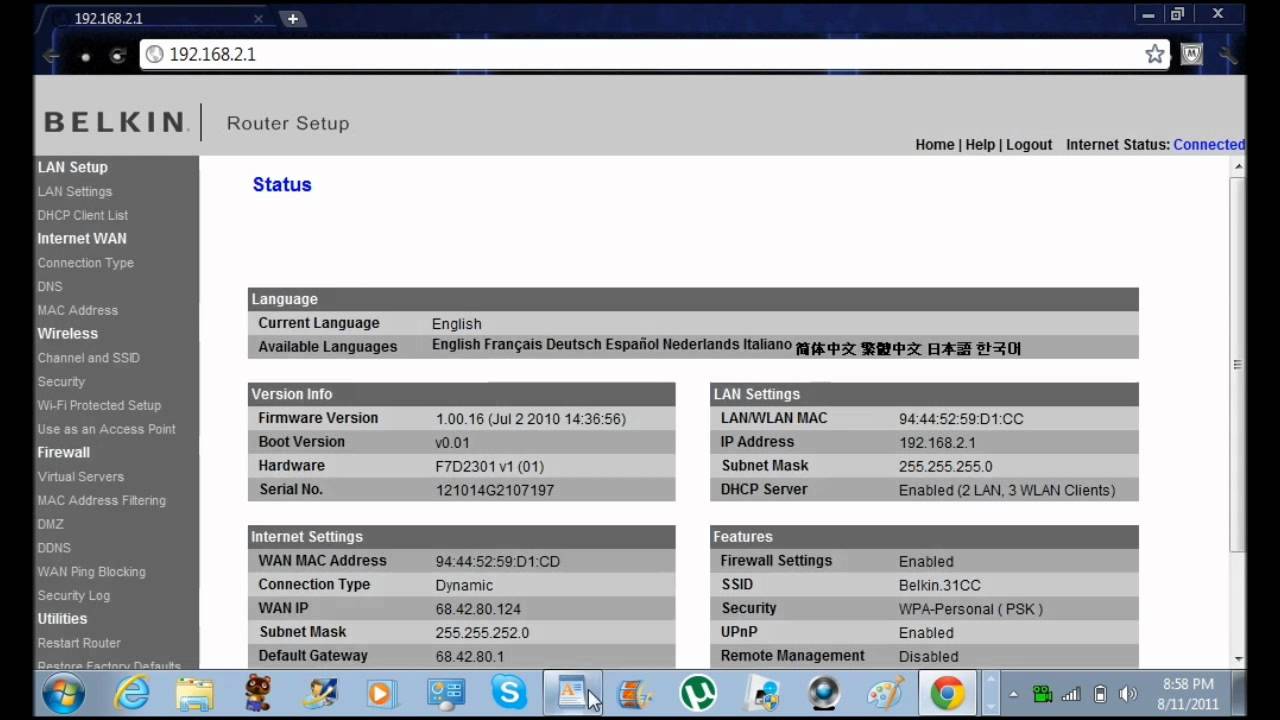
Task: Open the control panel monitor icon in taskbar
Action: pos(445,693)
